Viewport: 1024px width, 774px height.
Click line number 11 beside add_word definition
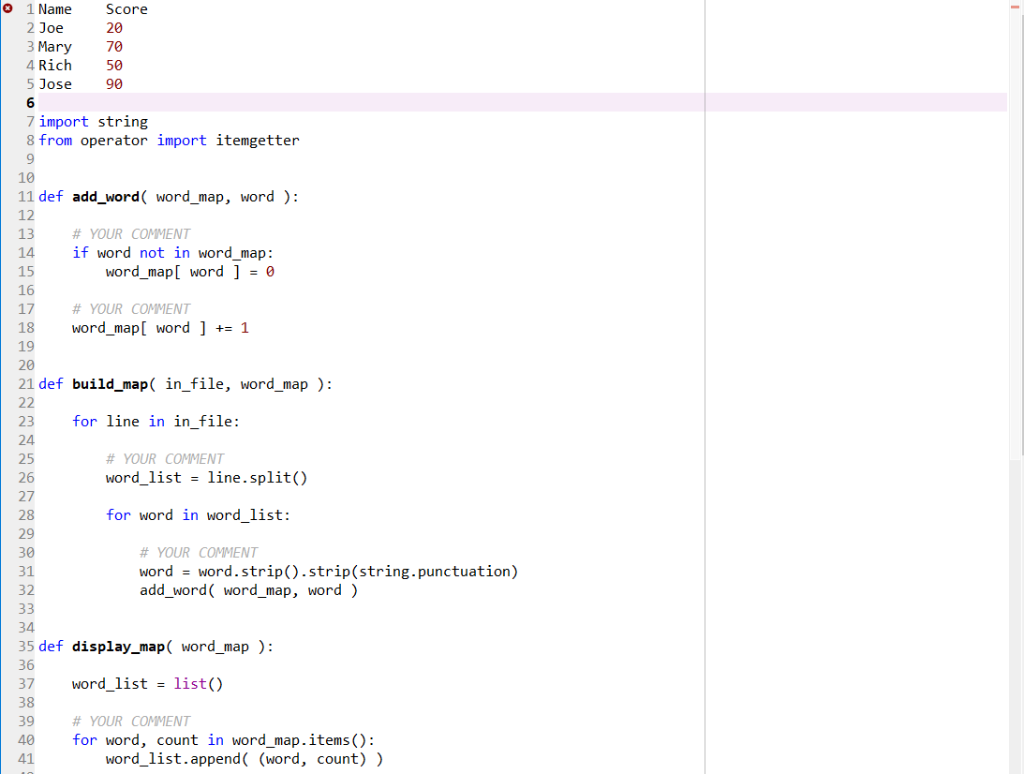tap(25, 196)
